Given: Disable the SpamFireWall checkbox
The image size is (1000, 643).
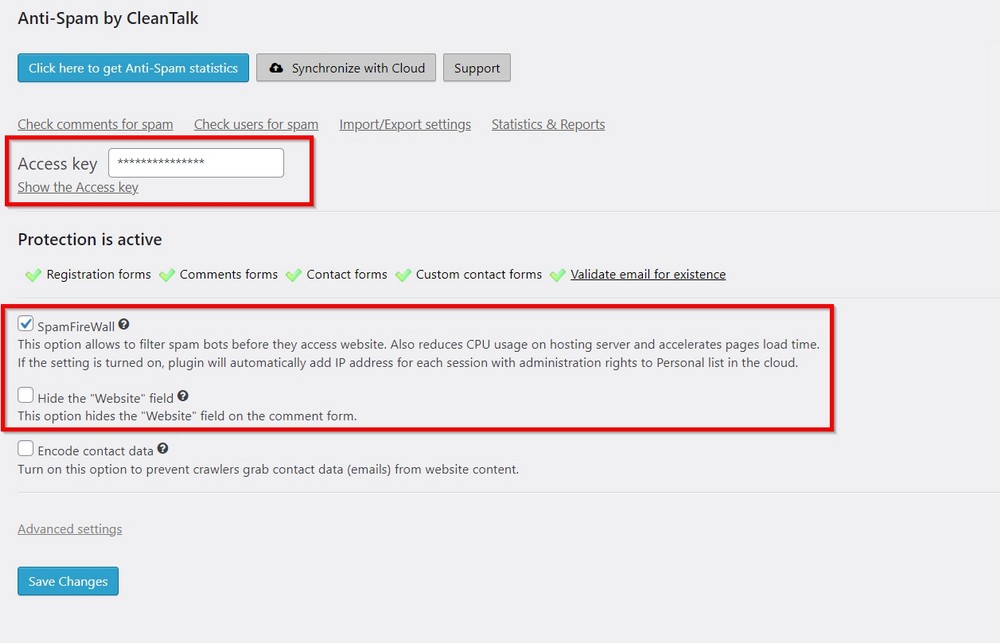Looking at the screenshot, I should click(x=26, y=323).
